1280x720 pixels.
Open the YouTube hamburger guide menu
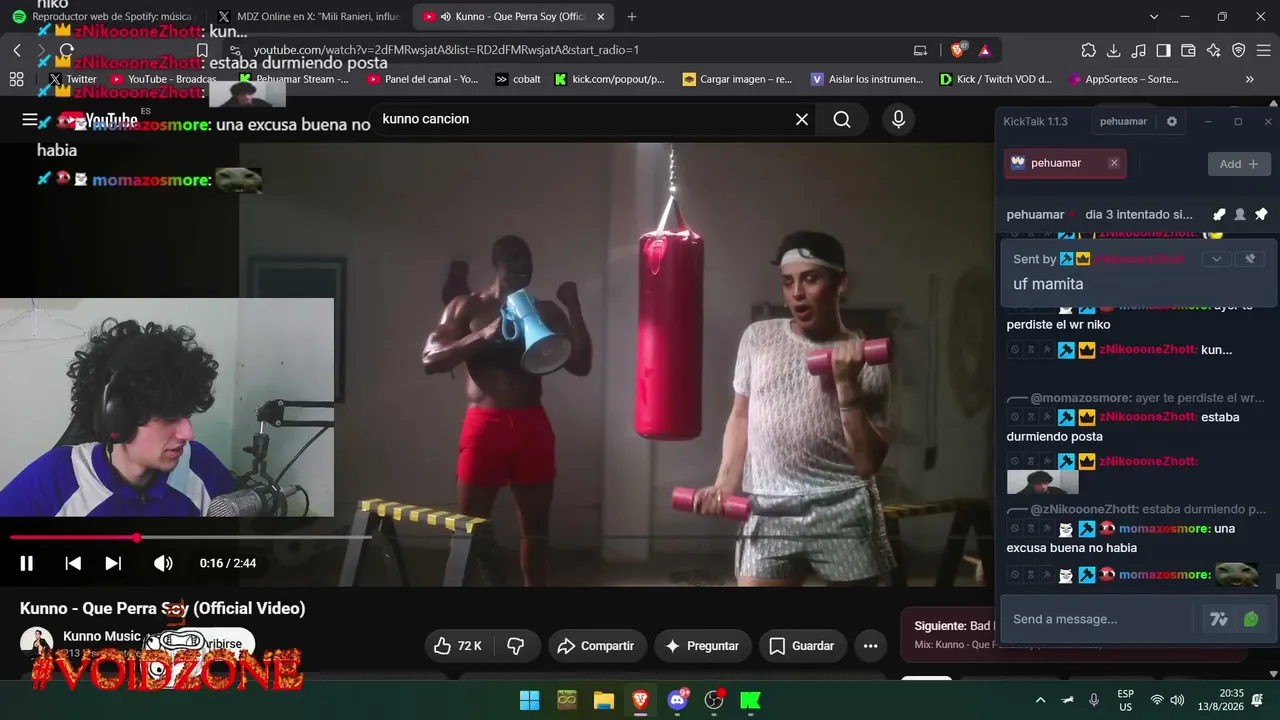tap(30, 120)
